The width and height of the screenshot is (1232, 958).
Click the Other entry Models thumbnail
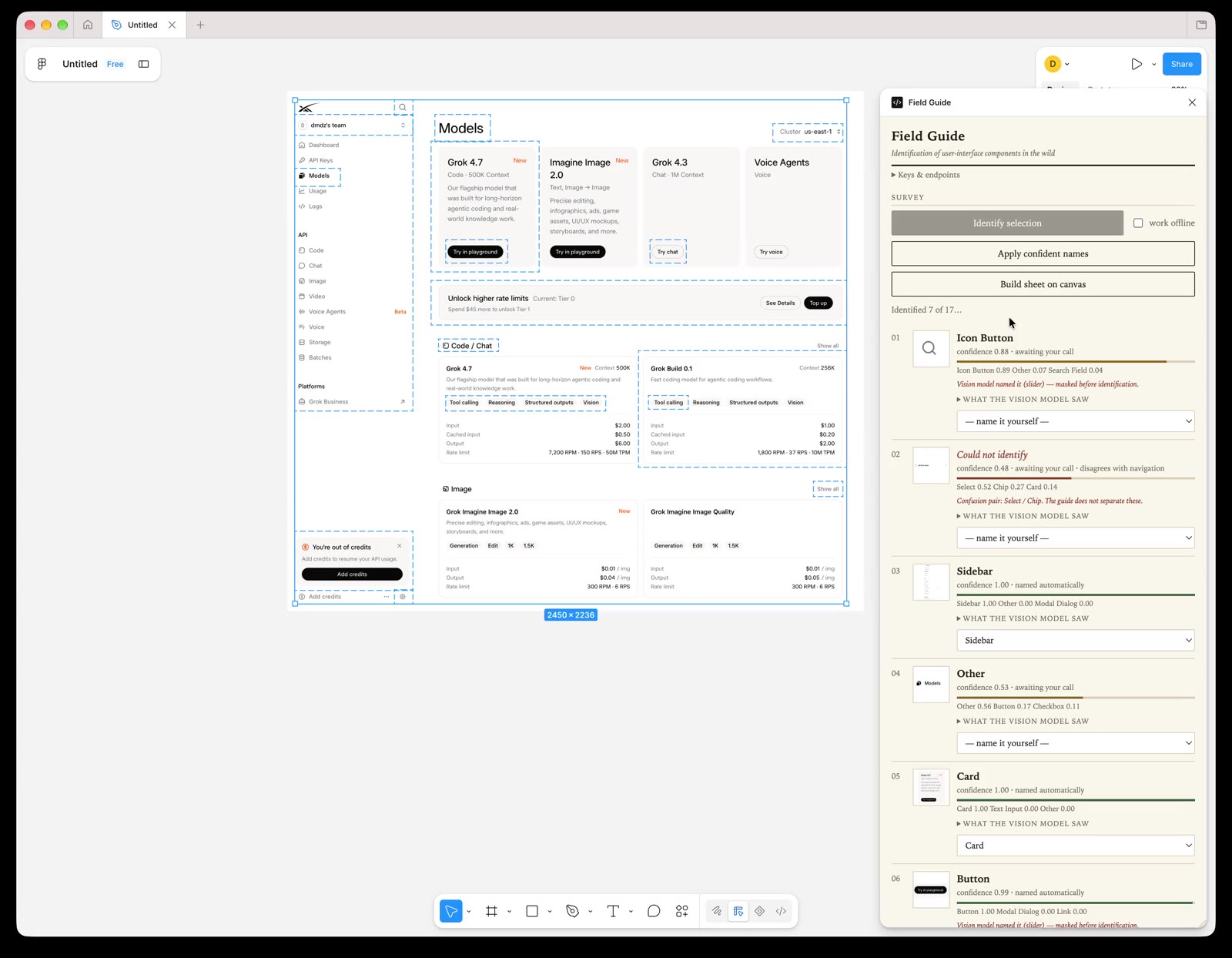(x=931, y=684)
